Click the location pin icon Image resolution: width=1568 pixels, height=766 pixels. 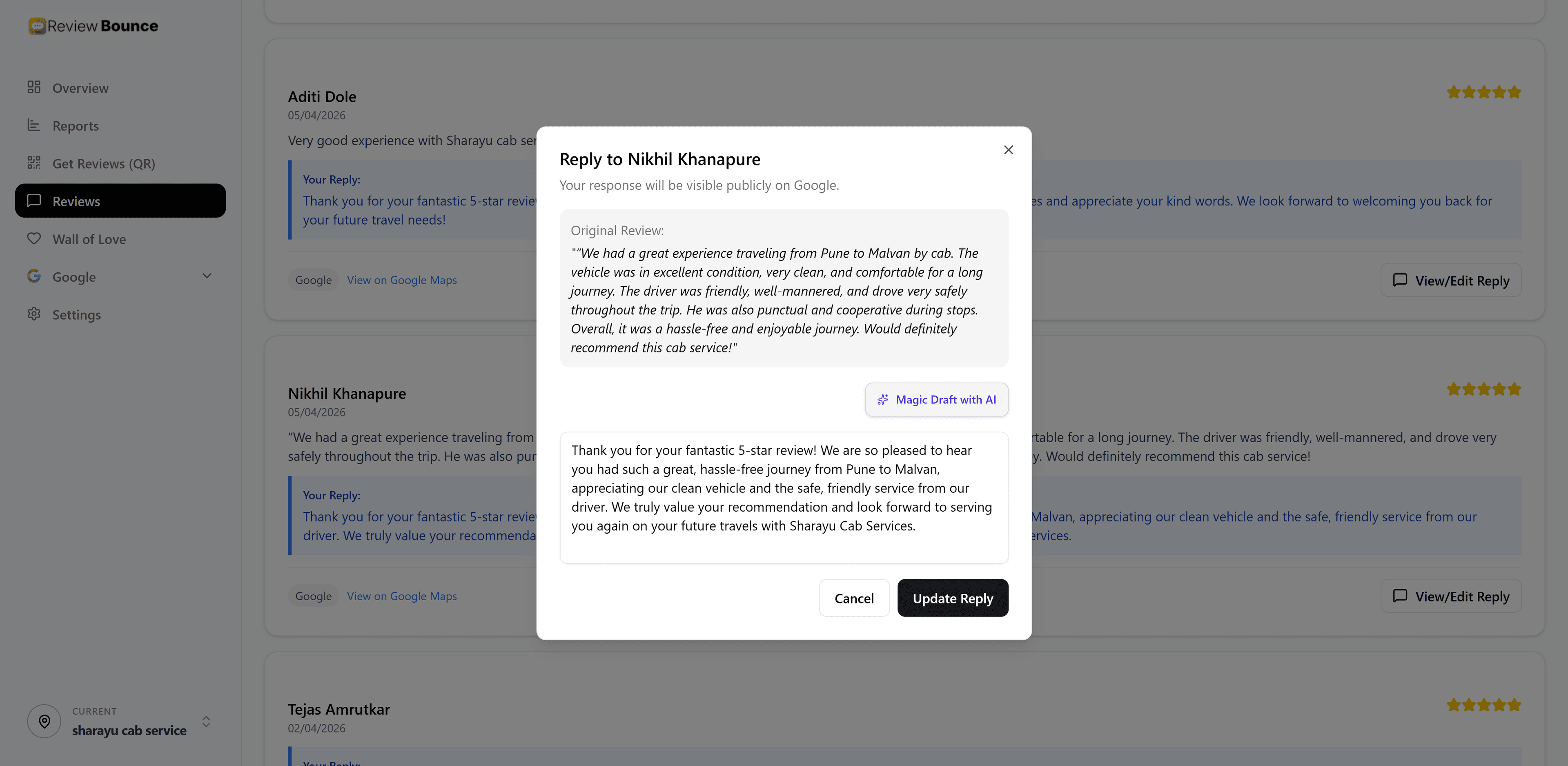[44, 721]
